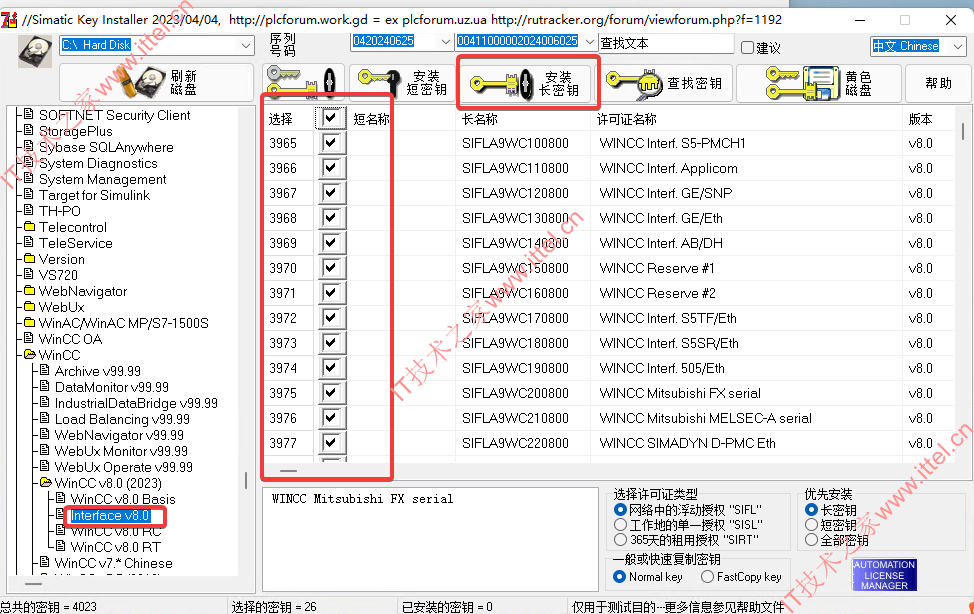The image size is (974, 614).
Task: Open the WebNavigator folder node
Action: click(x=83, y=291)
